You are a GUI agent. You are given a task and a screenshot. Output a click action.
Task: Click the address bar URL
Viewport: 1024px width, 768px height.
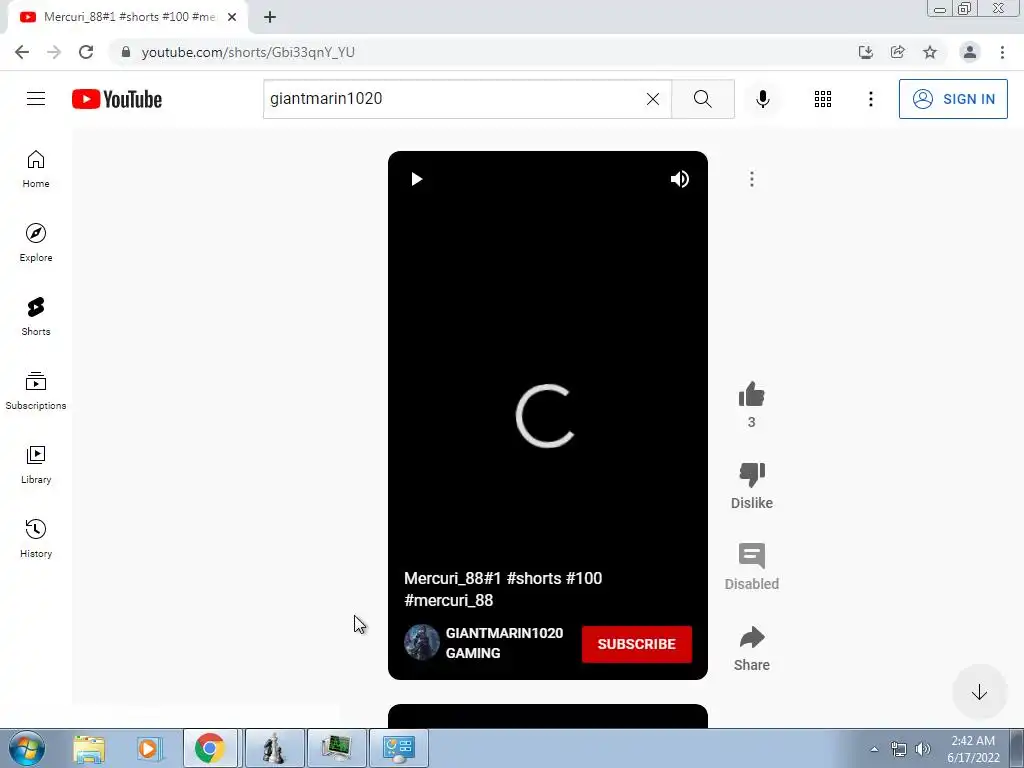[x=248, y=52]
